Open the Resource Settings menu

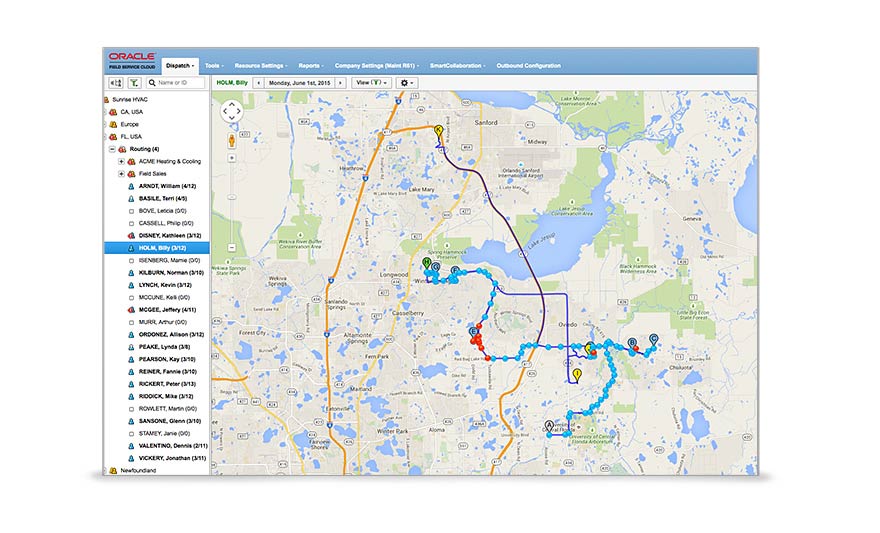261,66
